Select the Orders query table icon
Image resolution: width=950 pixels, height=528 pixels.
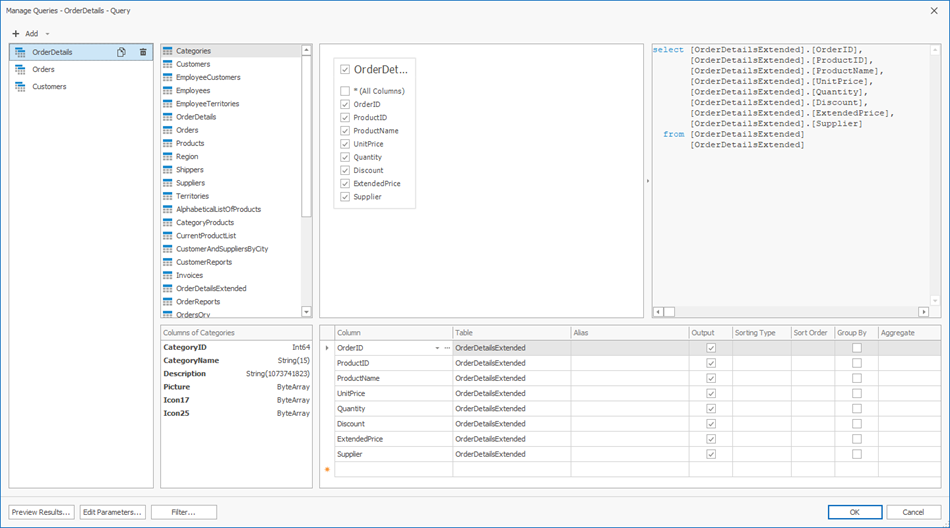tap(20, 70)
